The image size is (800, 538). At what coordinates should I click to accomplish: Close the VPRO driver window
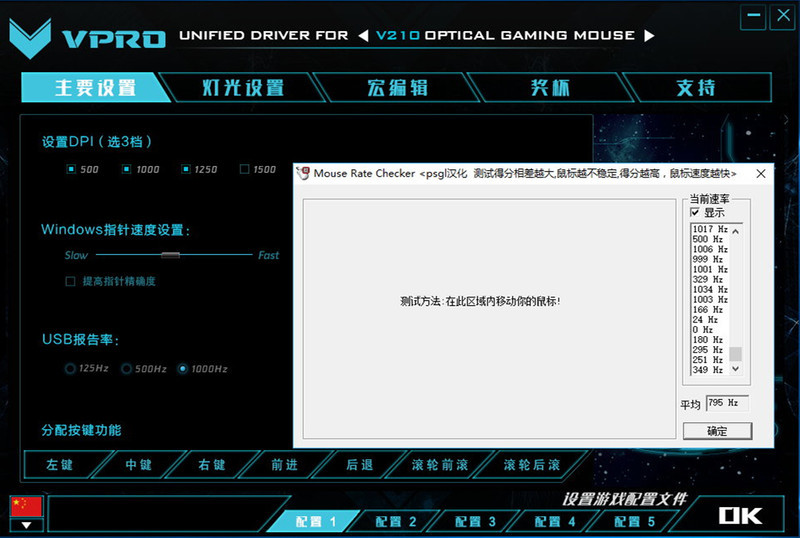pos(783,16)
